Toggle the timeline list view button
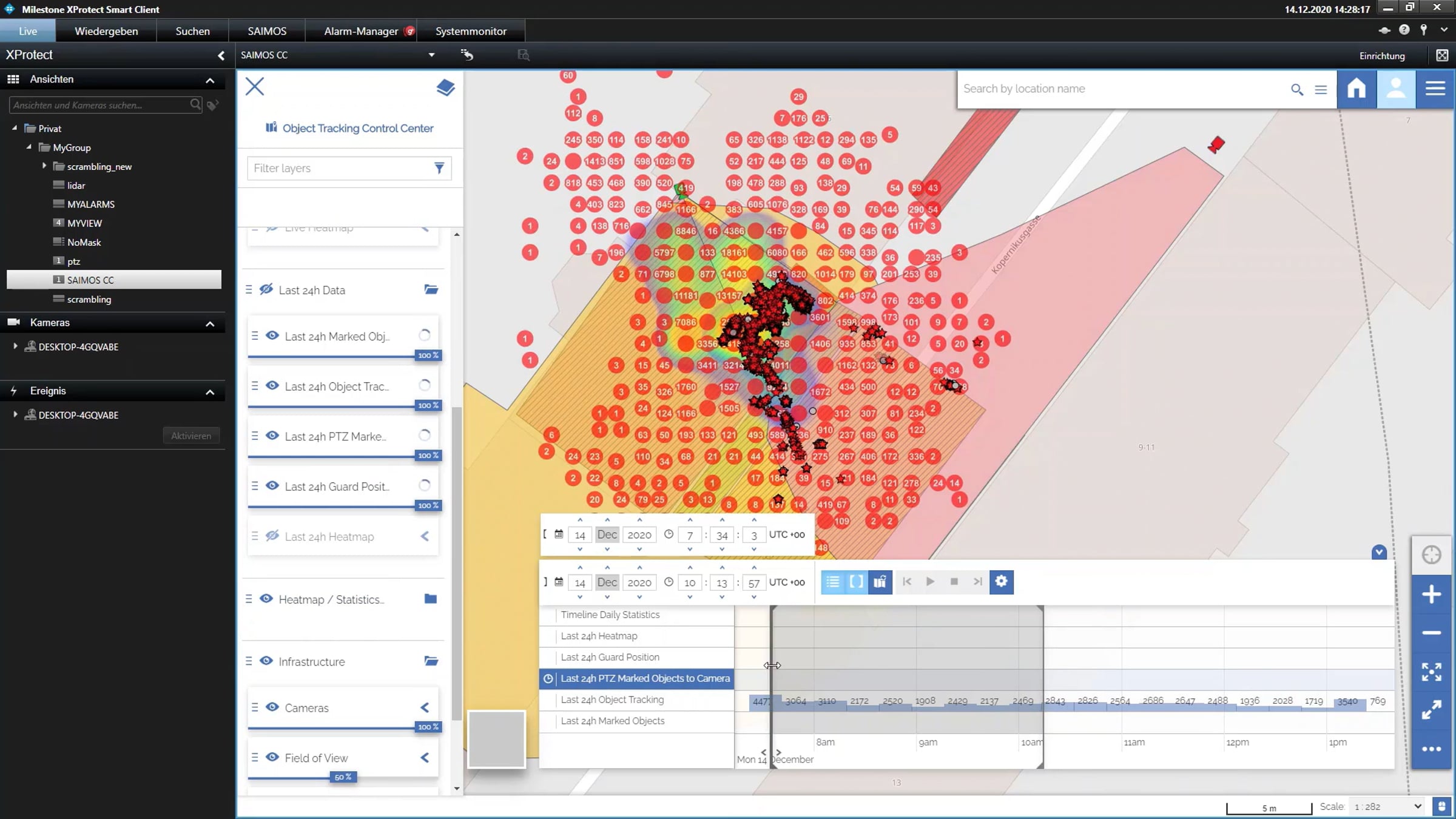 (833, 582)
